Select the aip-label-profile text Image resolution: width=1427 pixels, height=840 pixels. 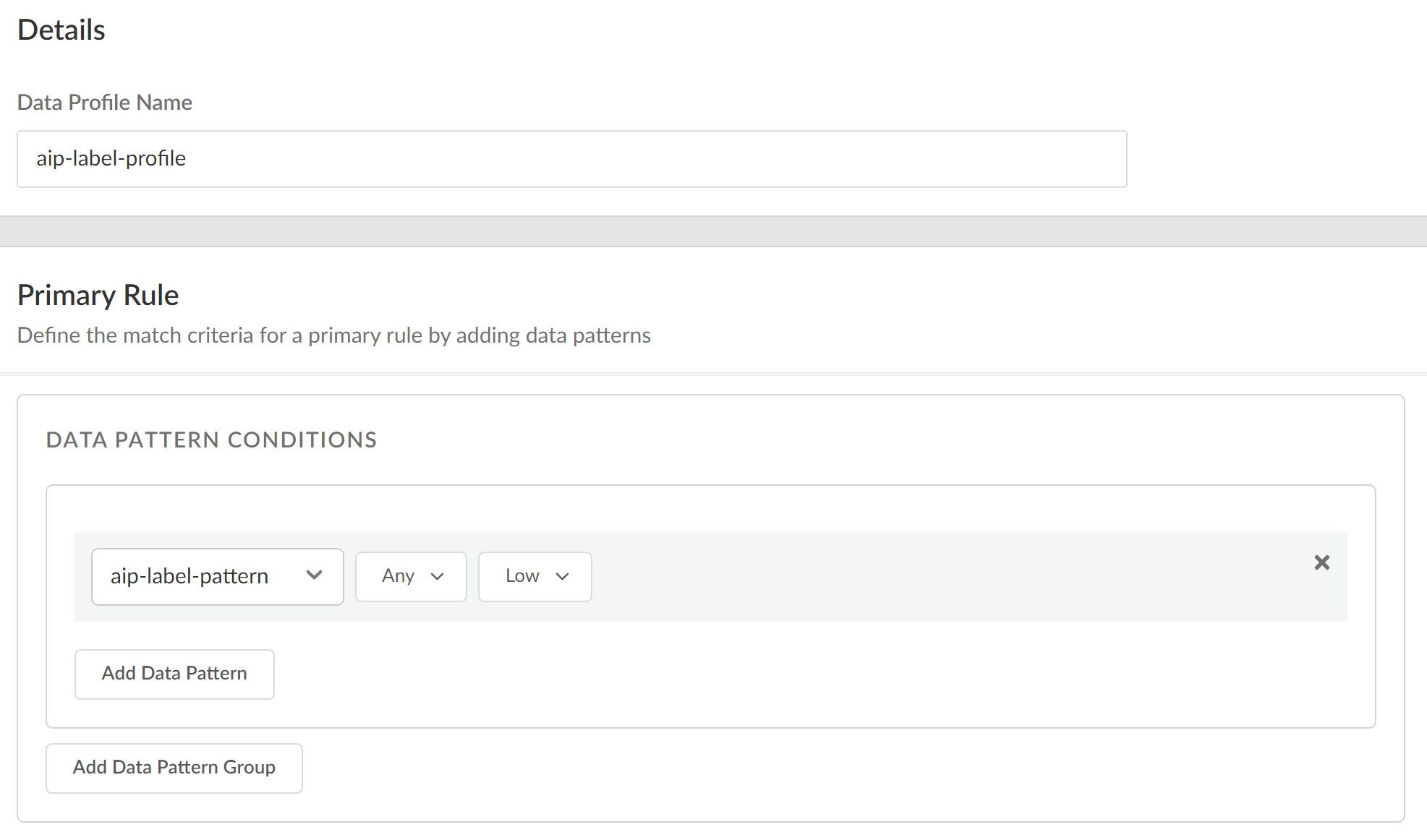pos(111,158)
